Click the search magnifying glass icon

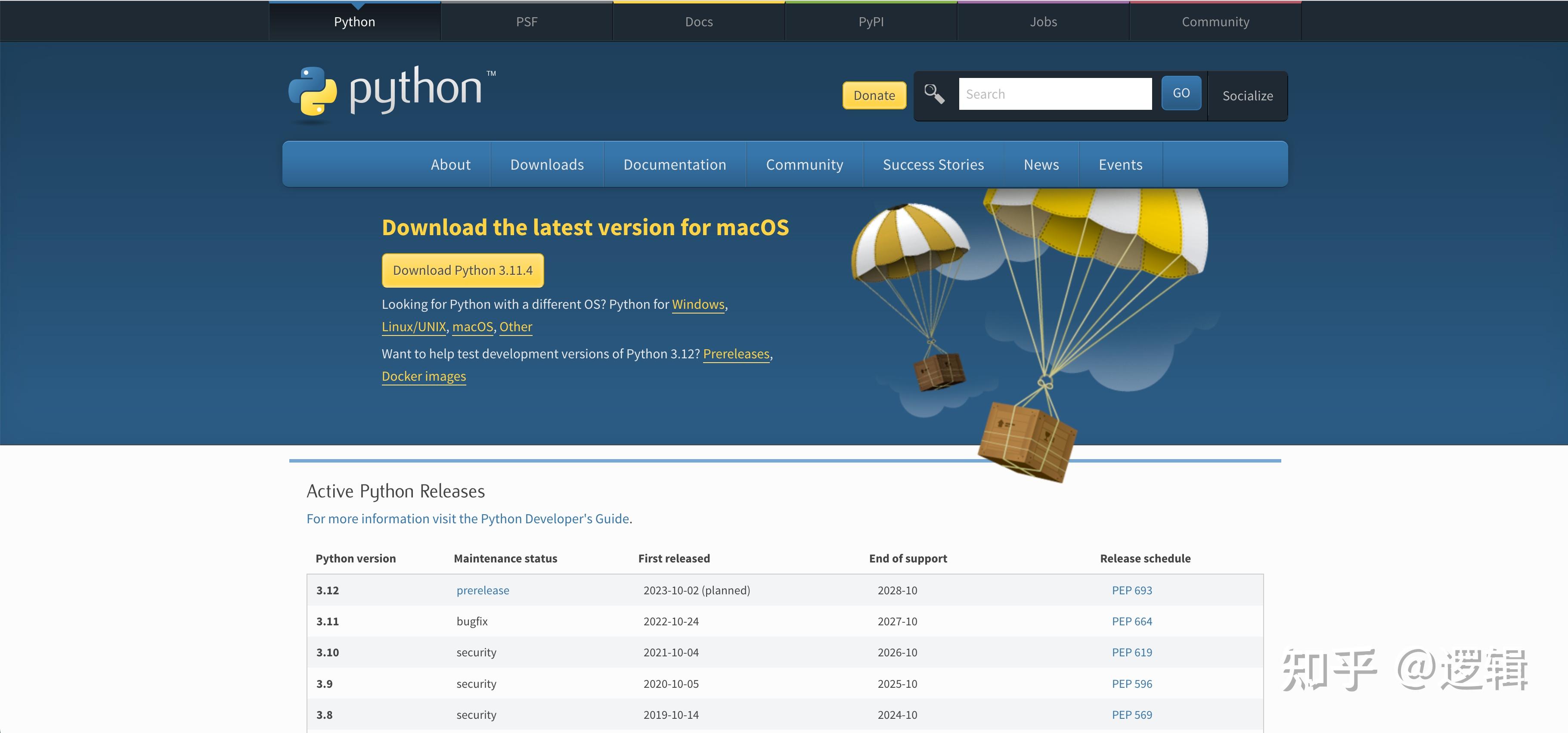click(934, 93)
